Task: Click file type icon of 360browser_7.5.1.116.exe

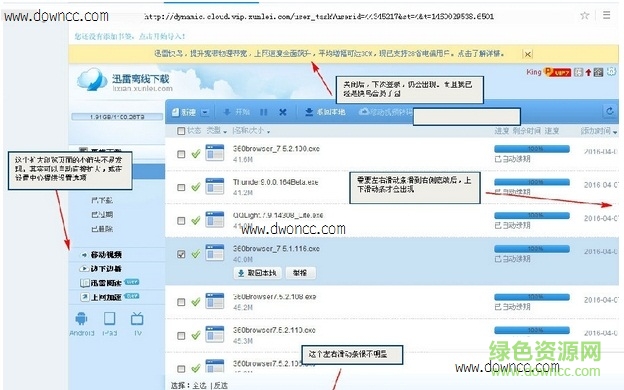Action: pos(214,253)
